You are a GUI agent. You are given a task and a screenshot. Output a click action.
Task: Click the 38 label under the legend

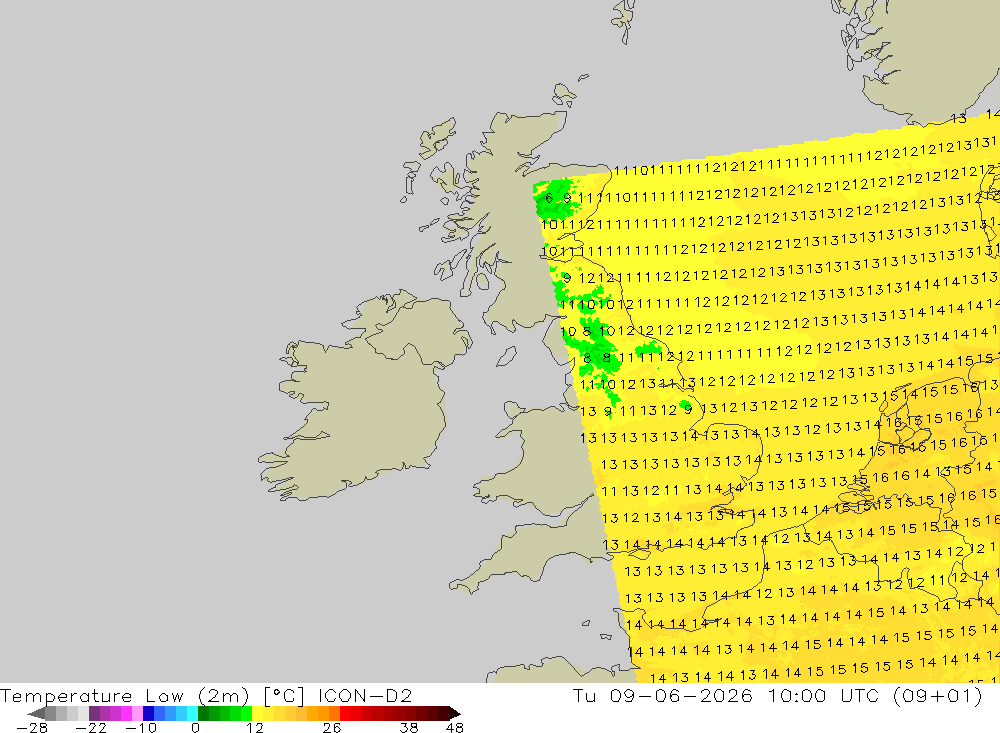[x=409, y=728]
